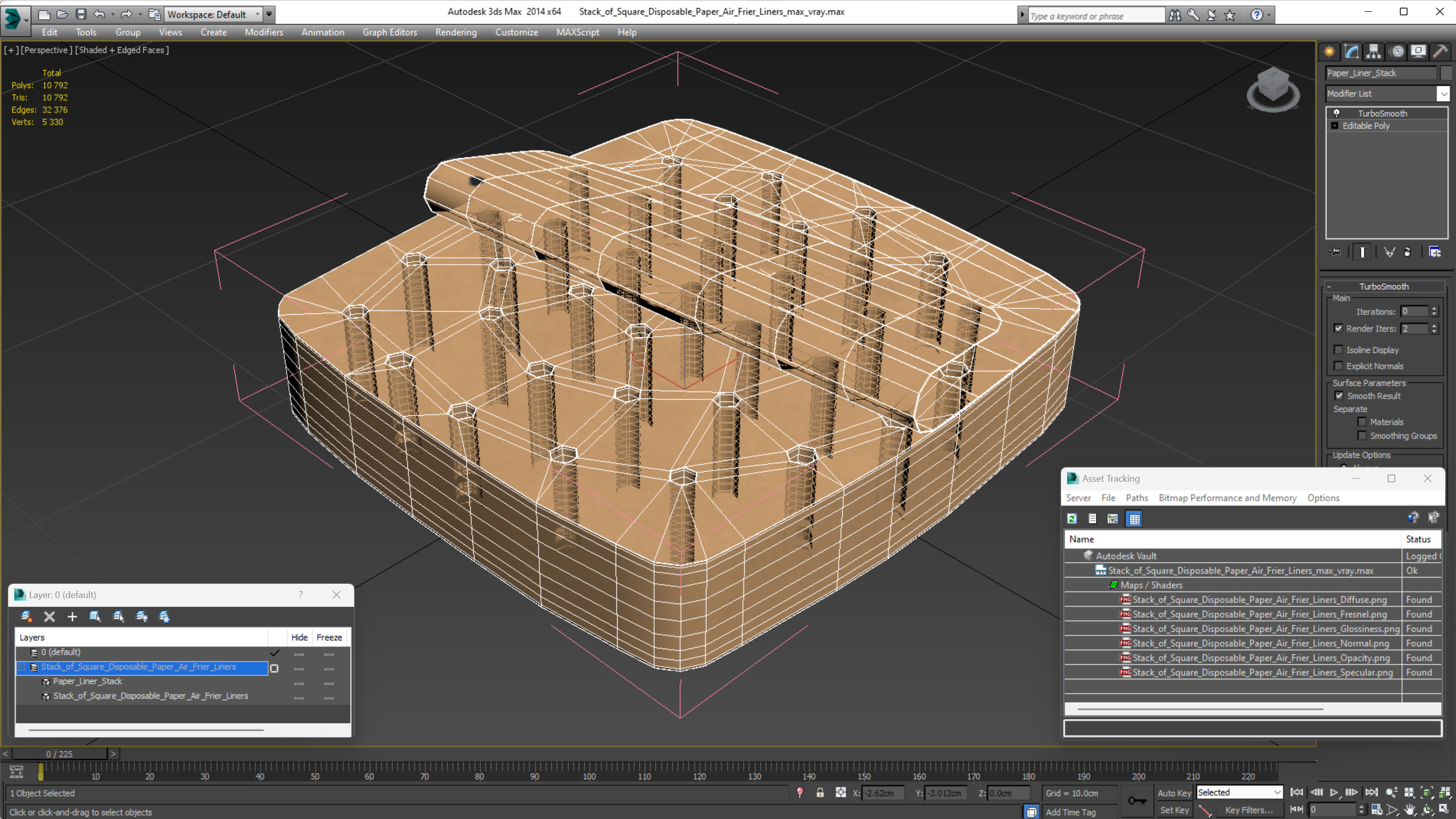Click the ViewCube in the perspective viewport

coord(1273,89)
